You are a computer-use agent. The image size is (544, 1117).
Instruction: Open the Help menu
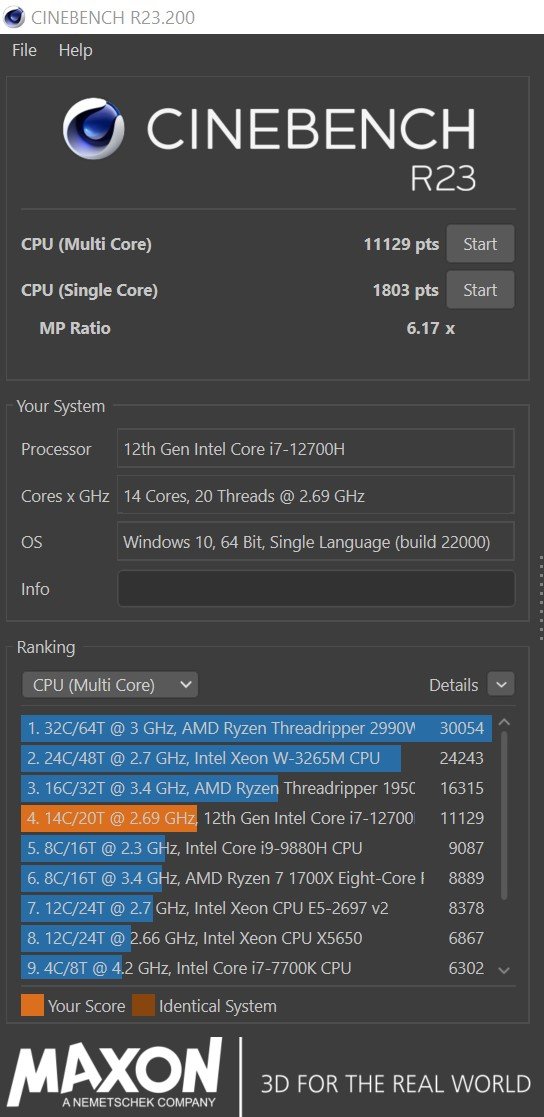pos(75,51)
